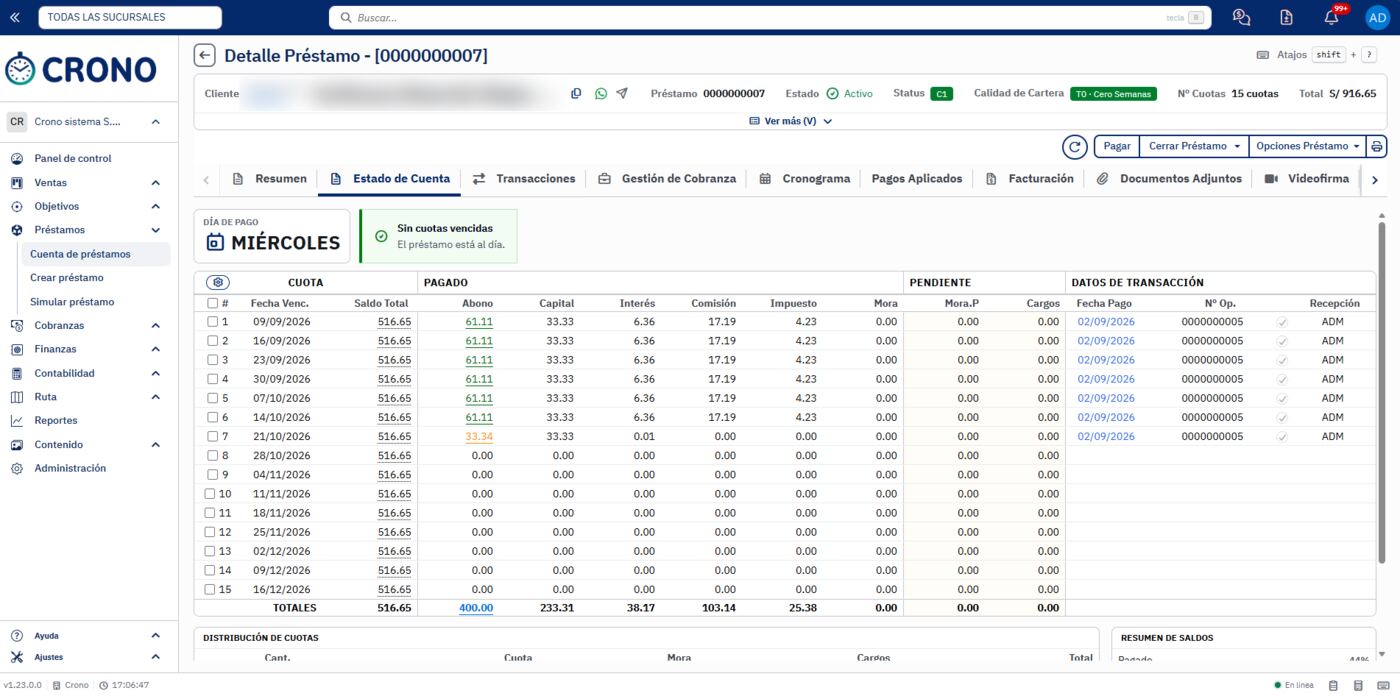Image resolution: width=1400 pixels, height=696 pixels.
Task: Click the En línea status indicator
Action: [x=1294, y=686]
